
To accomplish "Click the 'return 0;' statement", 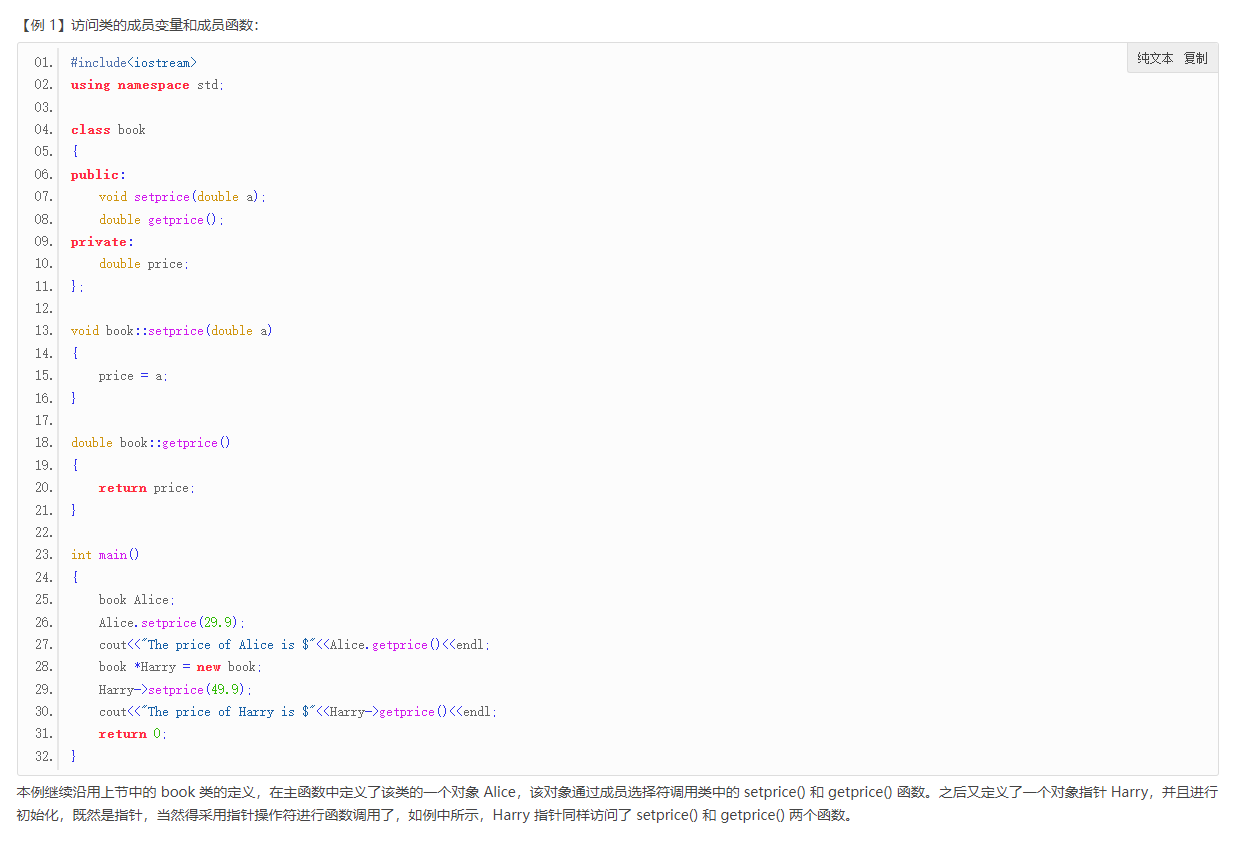I will pyautogui.click(x=133, y=734).
